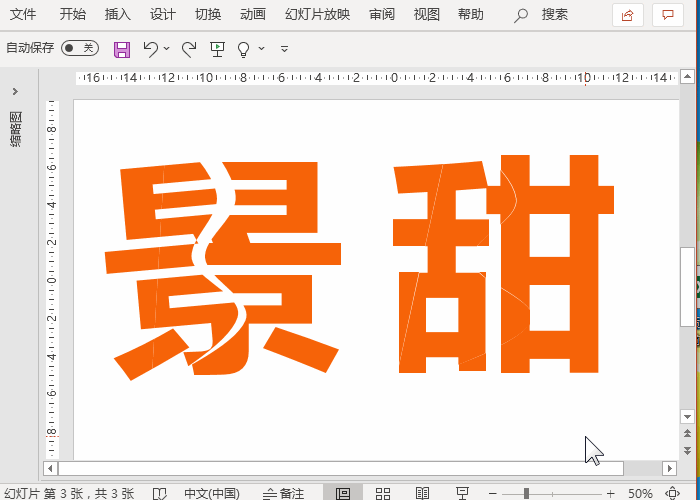Click the 搜索 search box
700x500 pixels.
point(541,15)
